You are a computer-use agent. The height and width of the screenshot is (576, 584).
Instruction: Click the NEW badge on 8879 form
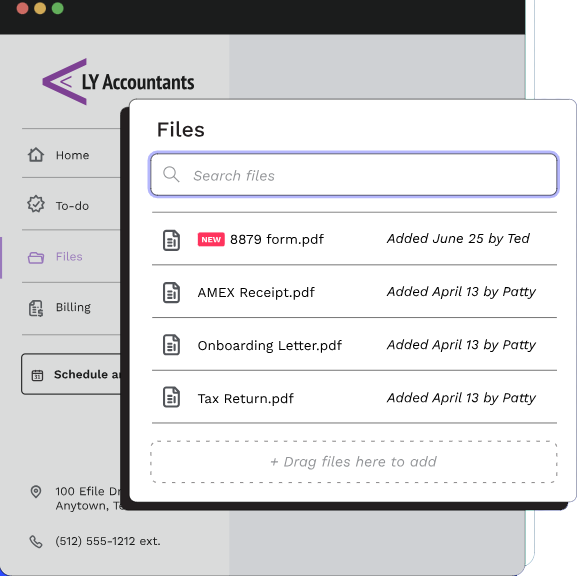click(x=211, y=239)
